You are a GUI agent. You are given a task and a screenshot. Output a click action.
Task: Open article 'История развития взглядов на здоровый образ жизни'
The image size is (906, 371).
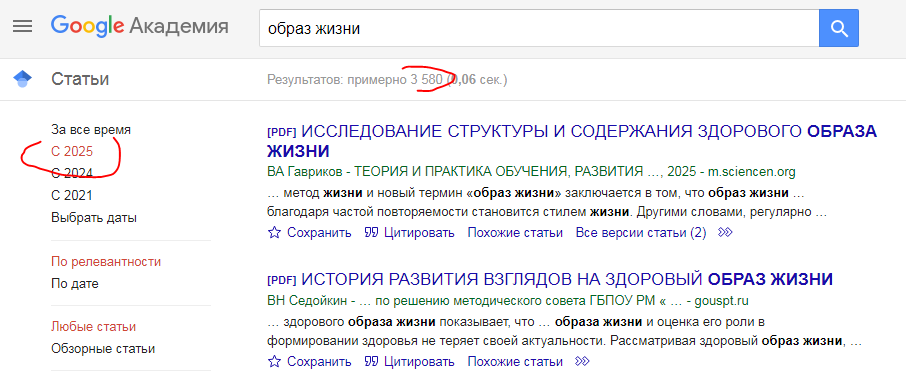[567, 280]
